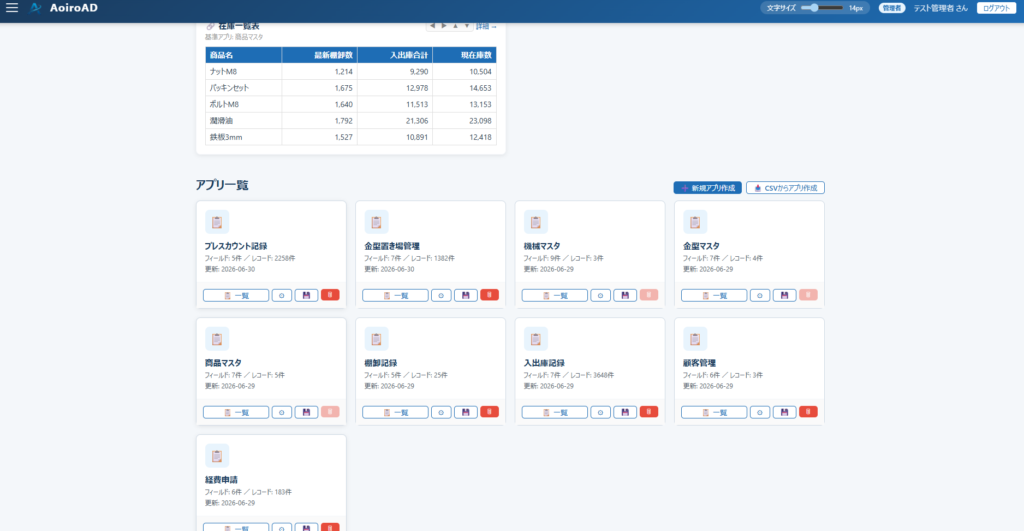Select the ナットM8 row name
Screen dimensions: 1024x531
223,72
